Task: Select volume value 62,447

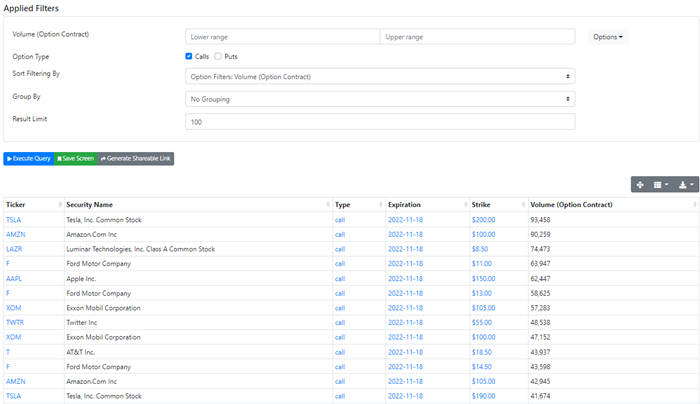Action: (540, 279)
